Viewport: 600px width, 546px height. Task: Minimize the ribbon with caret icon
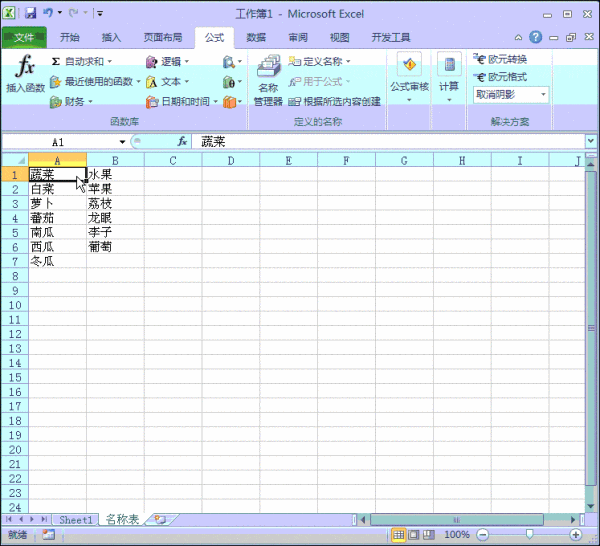[518, 37]
